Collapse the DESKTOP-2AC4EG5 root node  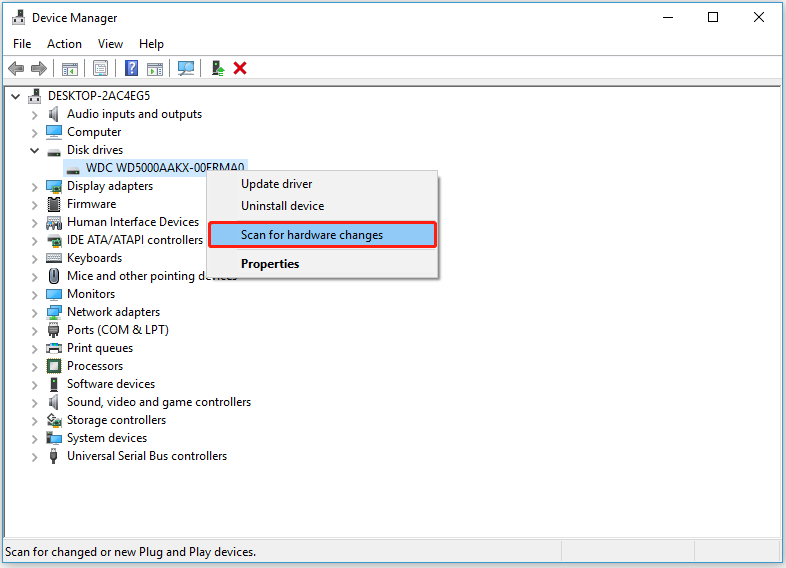pos(15,96)
